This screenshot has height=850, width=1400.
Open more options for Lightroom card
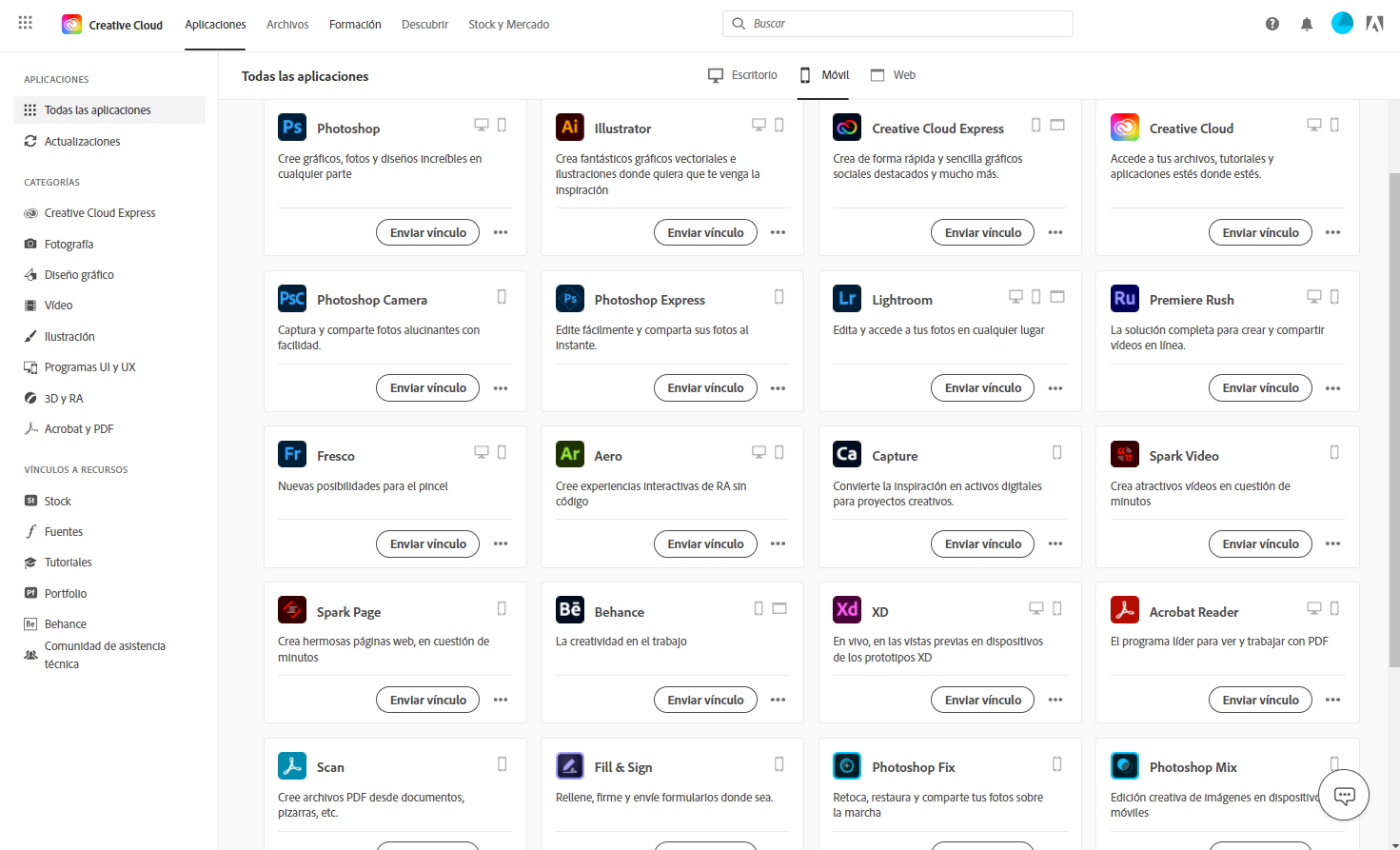[x=1055, y=388]
